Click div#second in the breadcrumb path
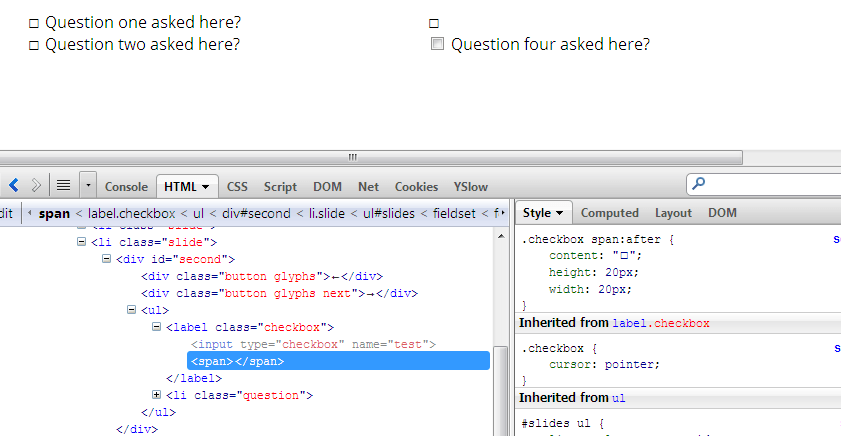Image resolution: width=841 pixels, height=436 pixels. tap(256, 213)
